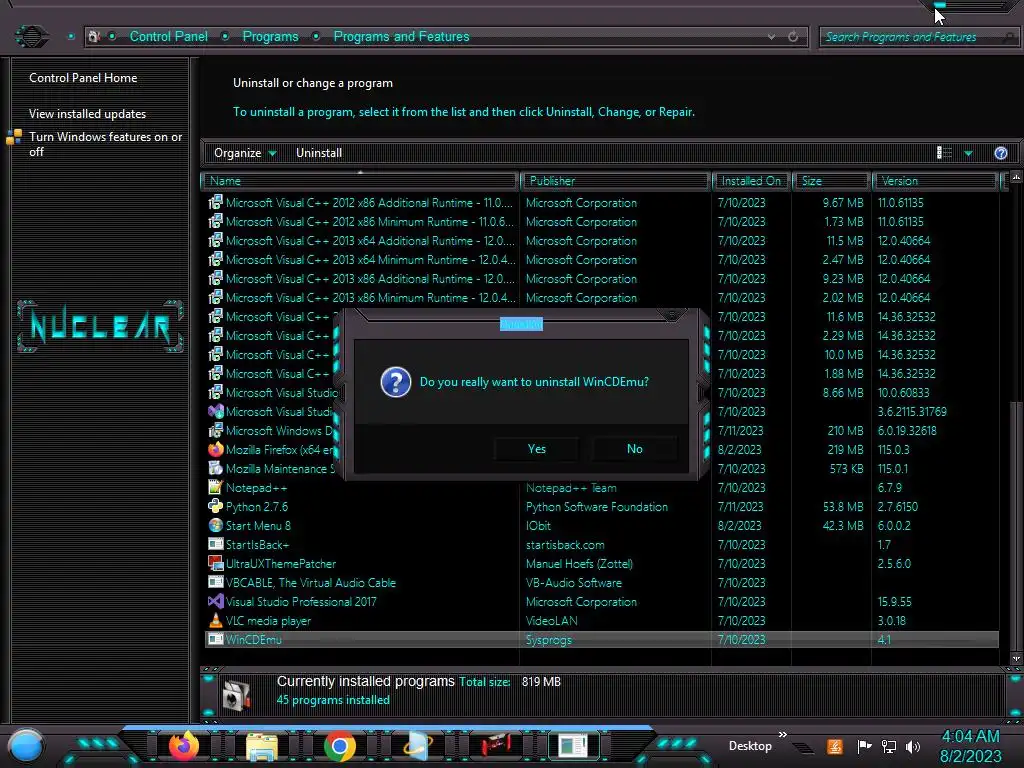The width and height of the screenshot is (1024, 768).
Task: Click the volume speaker tray icon
Action: (x=913, y=746)
